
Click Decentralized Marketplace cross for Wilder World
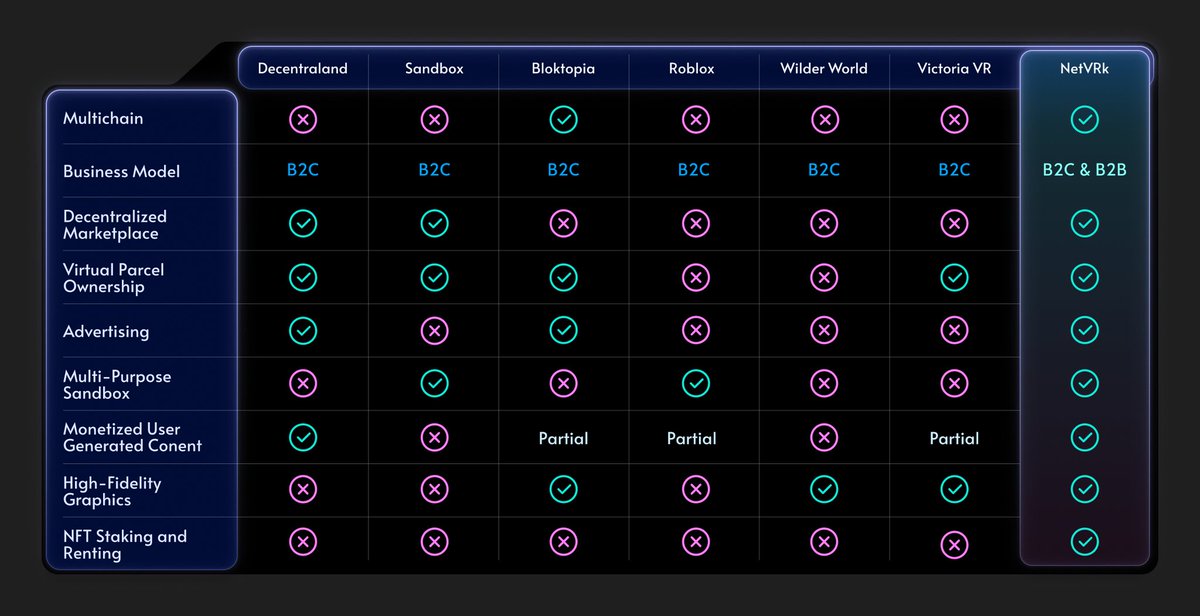point(824,223)
